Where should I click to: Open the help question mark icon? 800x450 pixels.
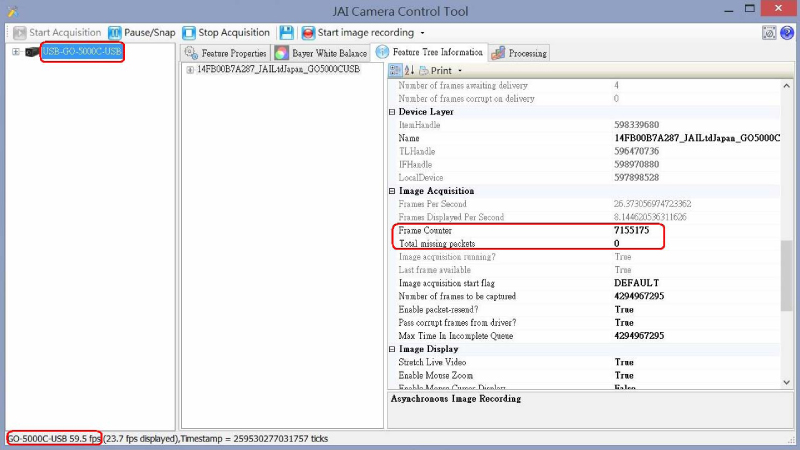(786, 32)
